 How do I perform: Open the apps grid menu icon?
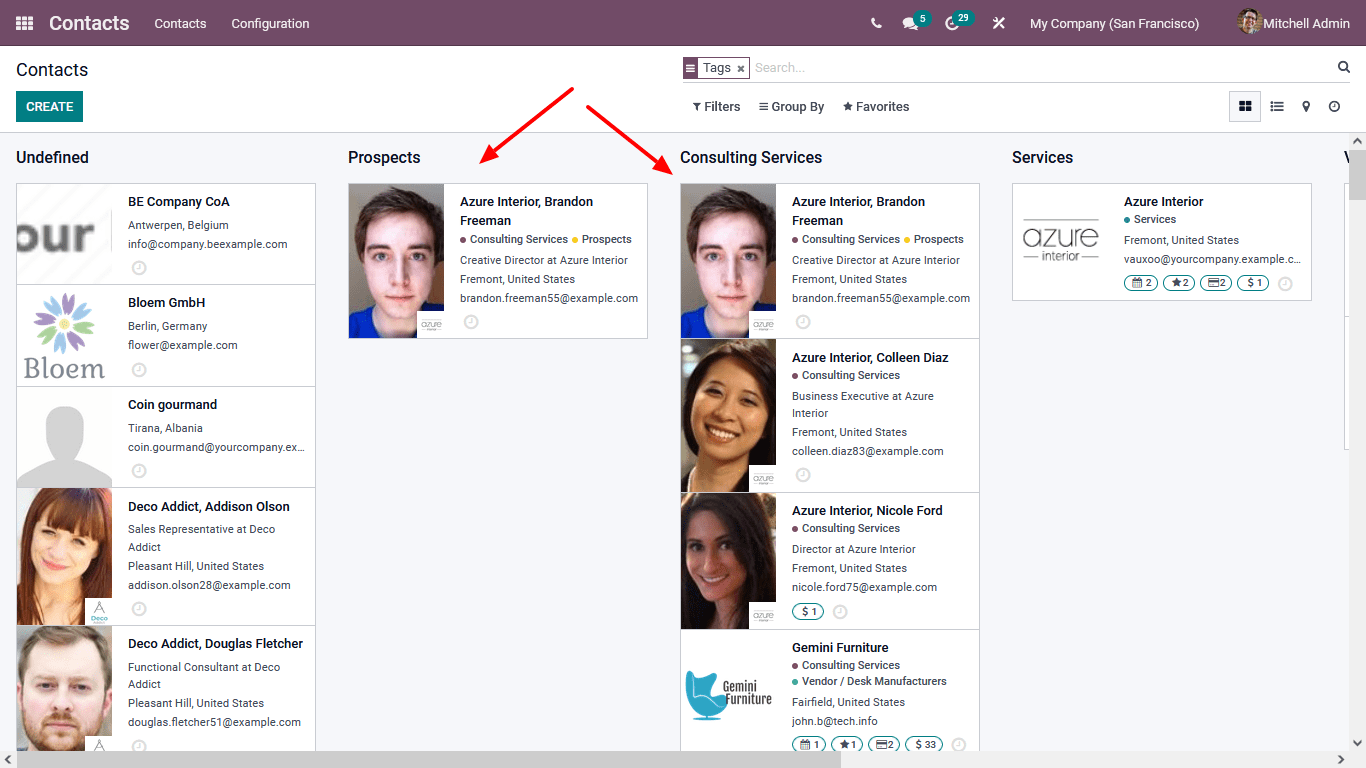[x=25, y=23]
